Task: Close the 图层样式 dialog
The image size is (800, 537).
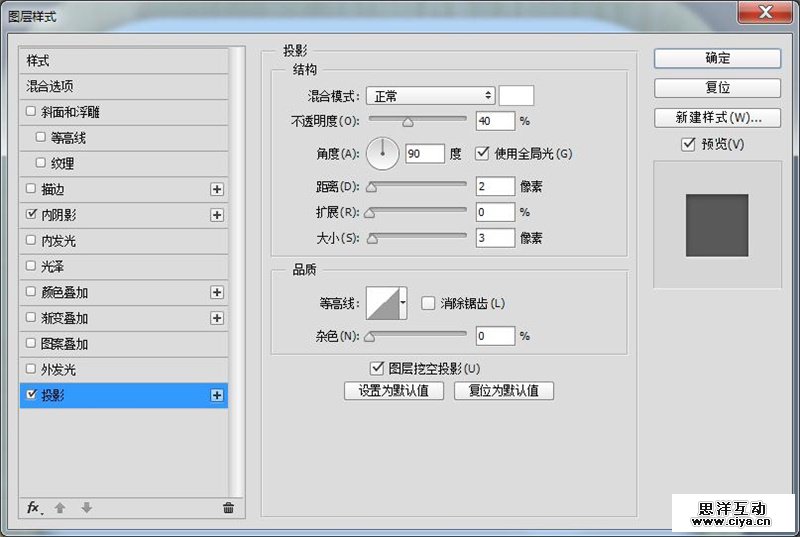Action: (x=765, y=12)
